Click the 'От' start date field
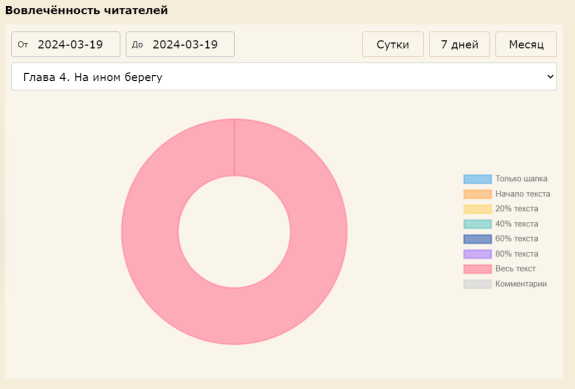Viewport: 575px width, 389px height. pyautogui.click(x=66, y=44)
